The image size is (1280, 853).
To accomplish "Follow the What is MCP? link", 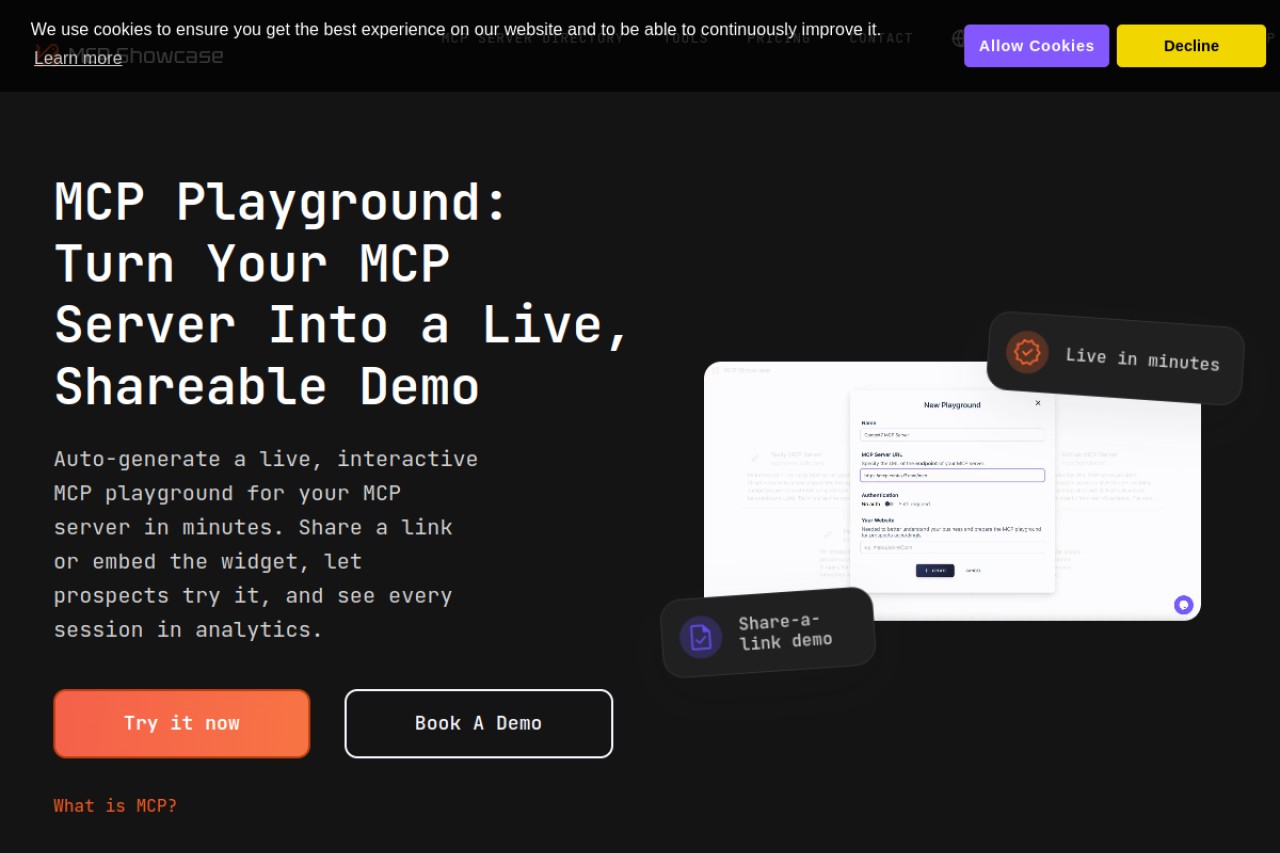I will pos(115,806).
